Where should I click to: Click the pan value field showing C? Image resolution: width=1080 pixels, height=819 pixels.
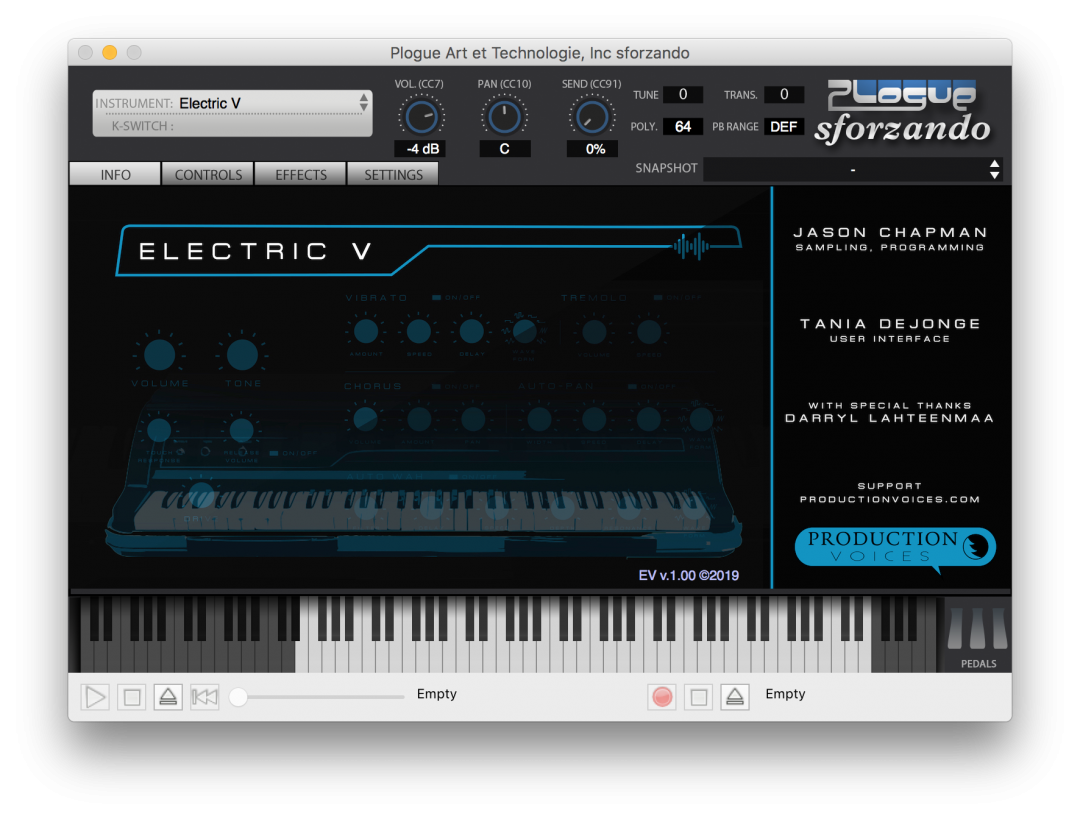click(505, 149)
